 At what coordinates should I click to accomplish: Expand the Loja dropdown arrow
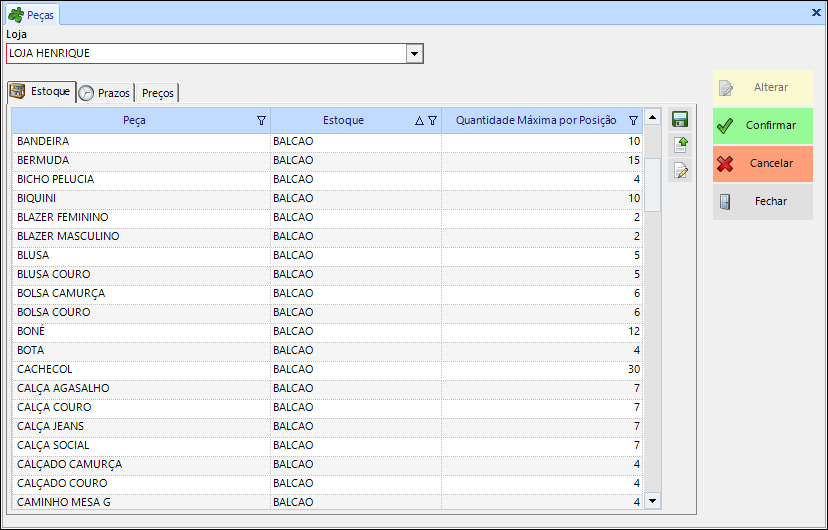coord(415,53)
